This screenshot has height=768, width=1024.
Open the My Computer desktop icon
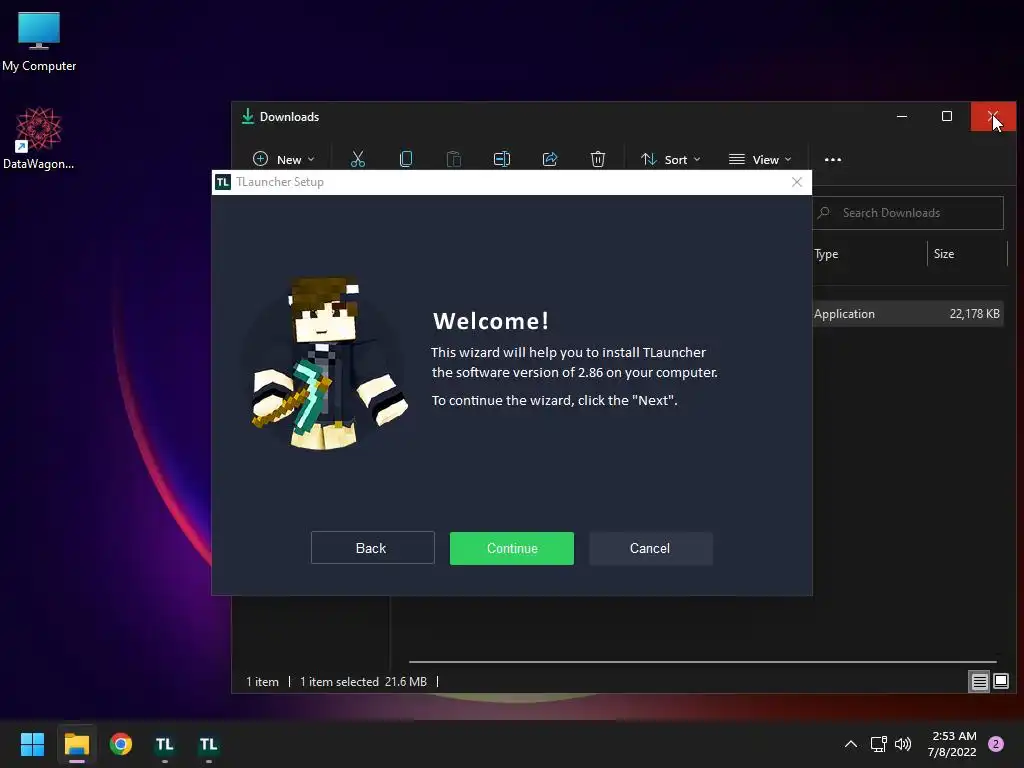tap(39, 42)
